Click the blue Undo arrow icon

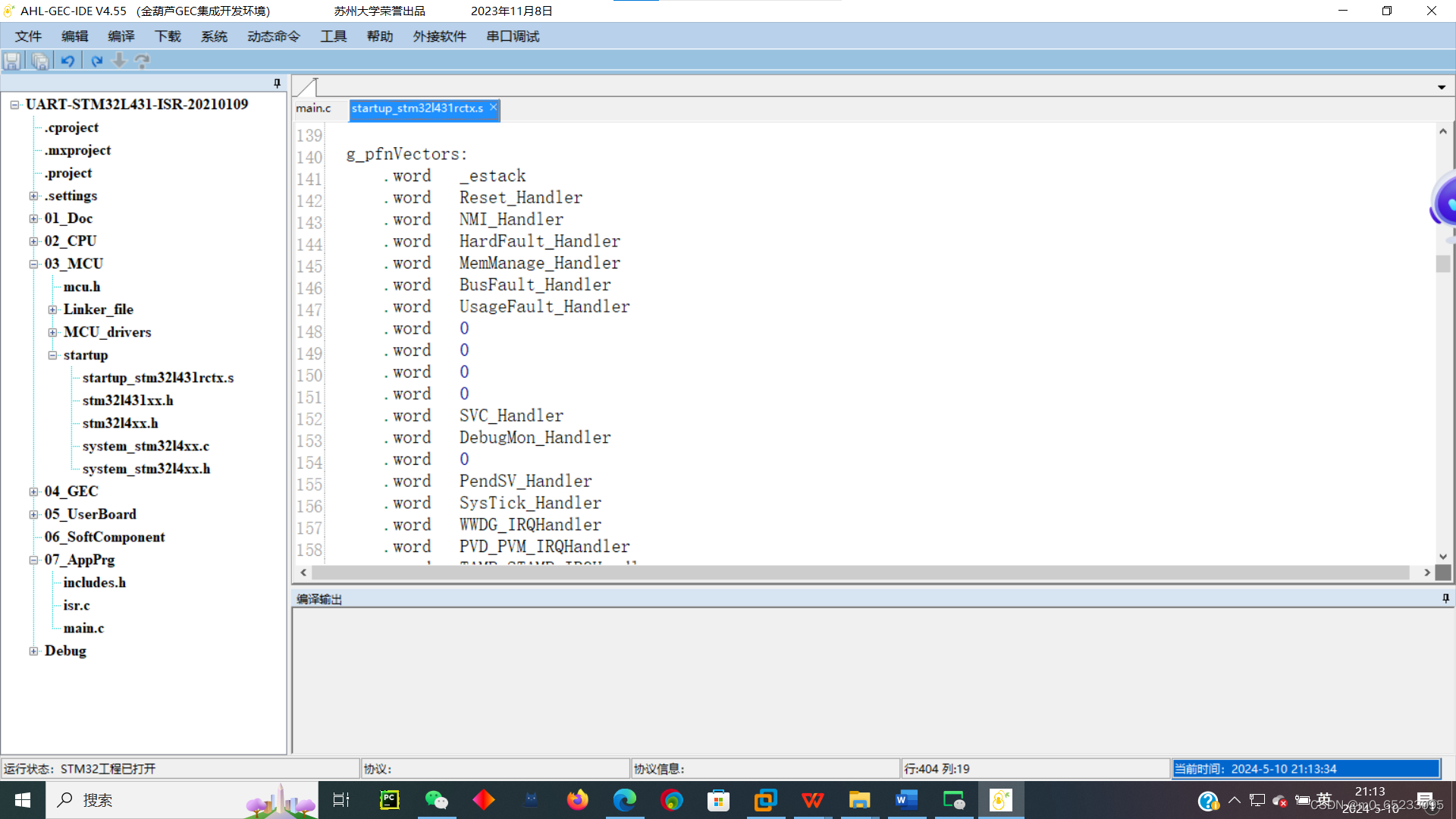pos(67,61)
